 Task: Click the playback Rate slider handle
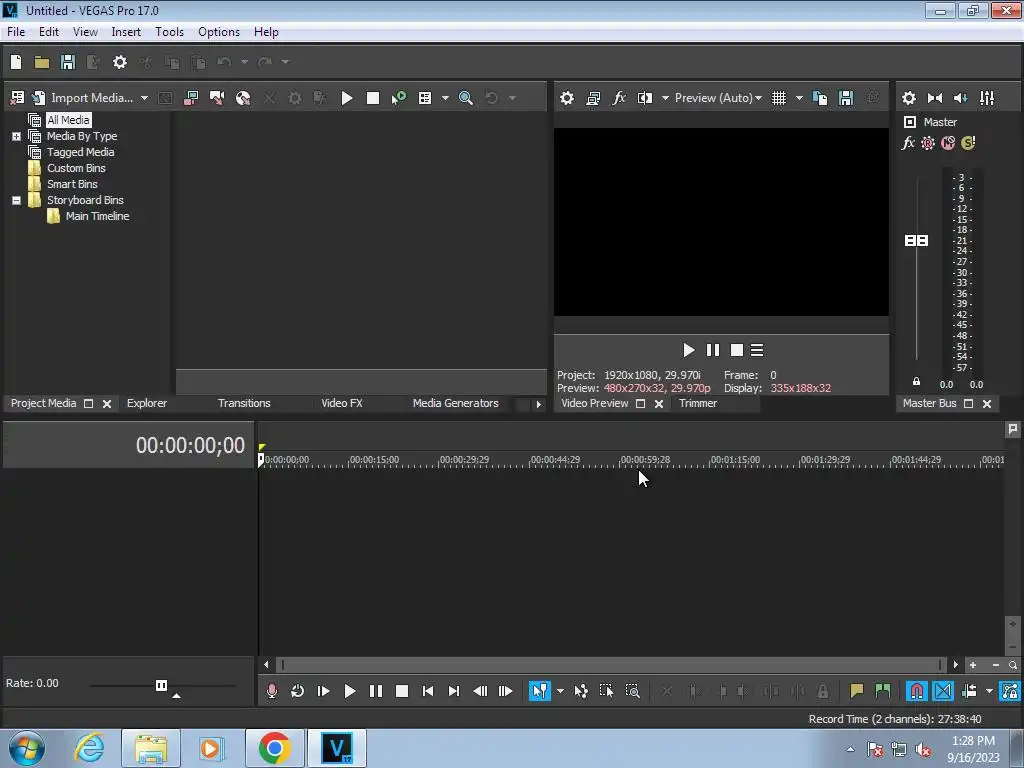[161, 685]
